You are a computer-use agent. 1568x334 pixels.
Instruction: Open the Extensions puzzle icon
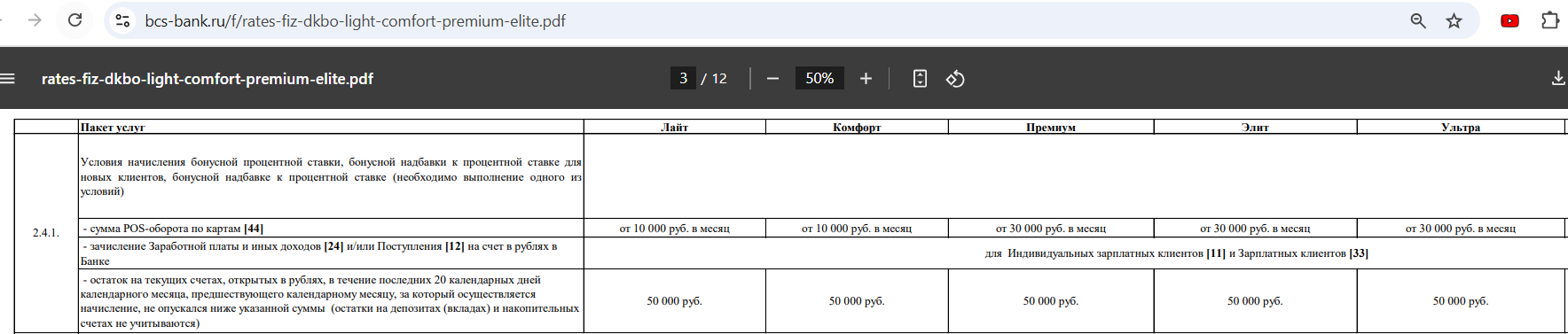click(1550, 20)
